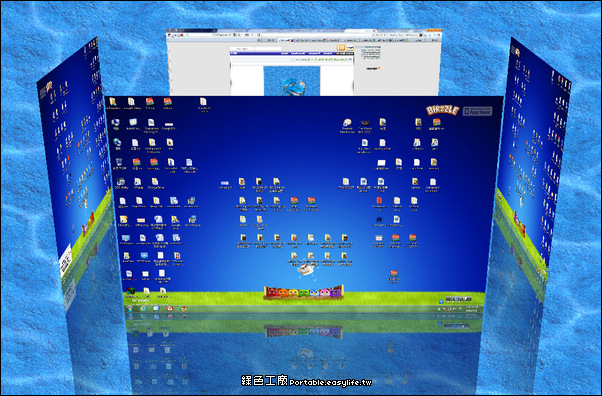
Task: Click the Windows Start orb on the taskbar
Action: click(130, 308)
